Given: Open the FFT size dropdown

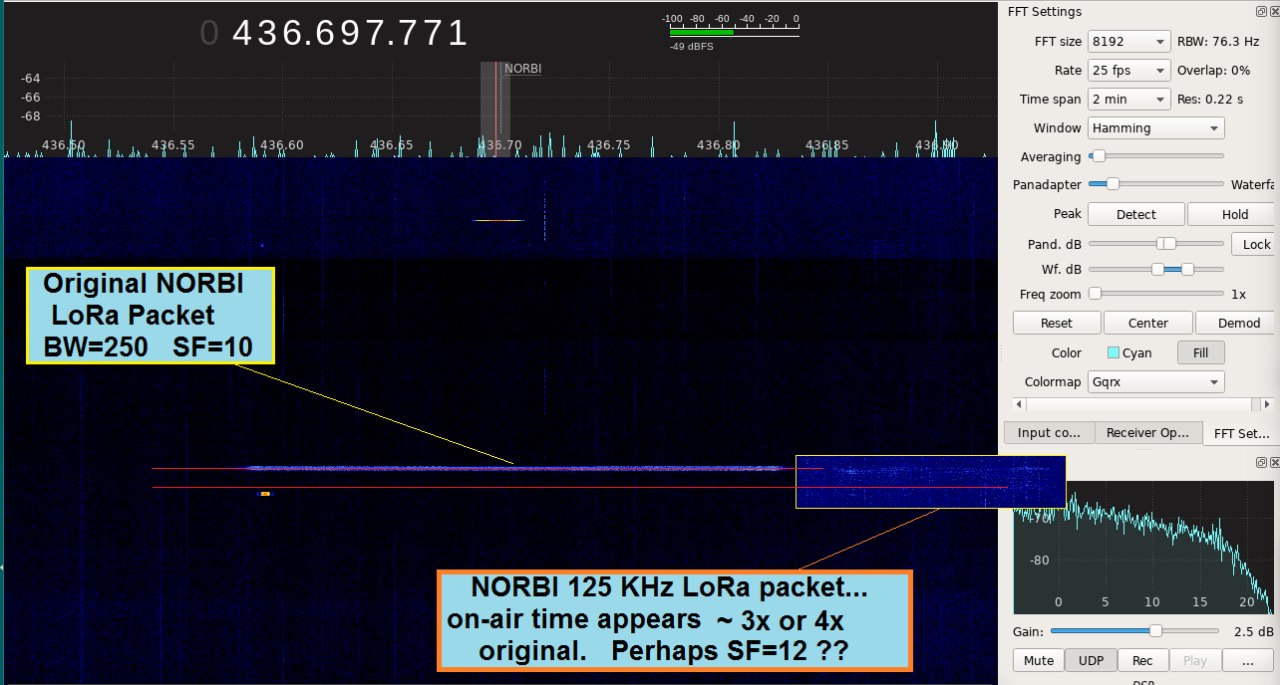Looking at the screenshot, I should [x=1129, y=41].
